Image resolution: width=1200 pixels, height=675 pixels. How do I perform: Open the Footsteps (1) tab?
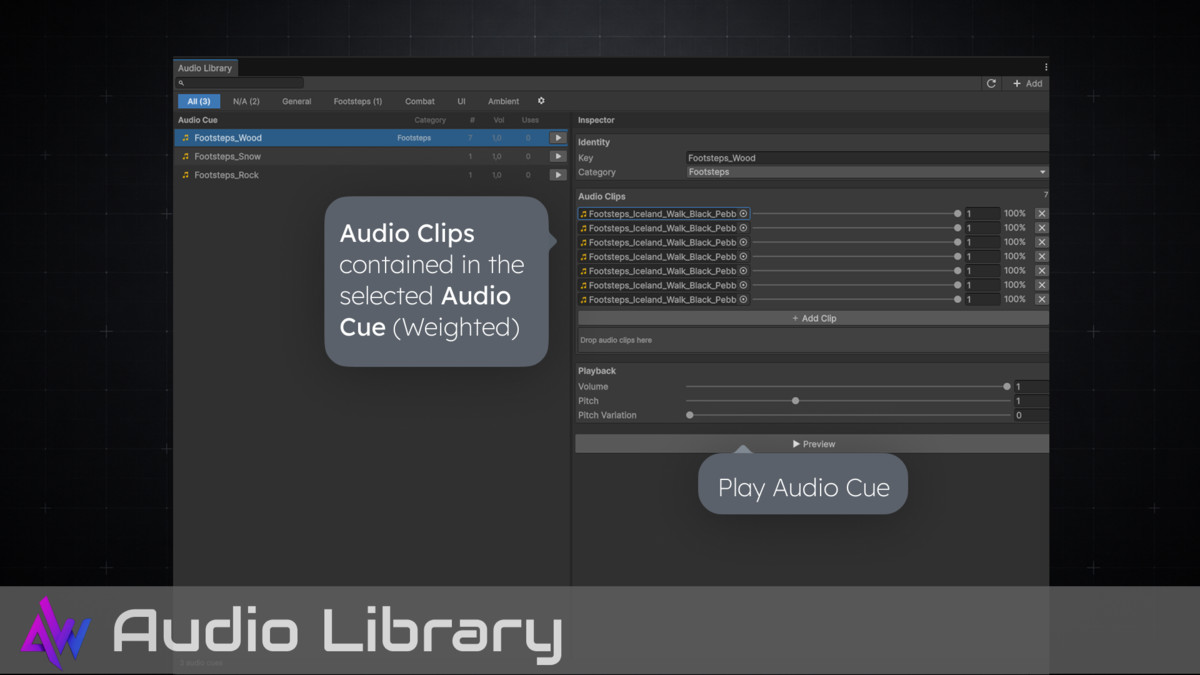click(x=358, y=101)
